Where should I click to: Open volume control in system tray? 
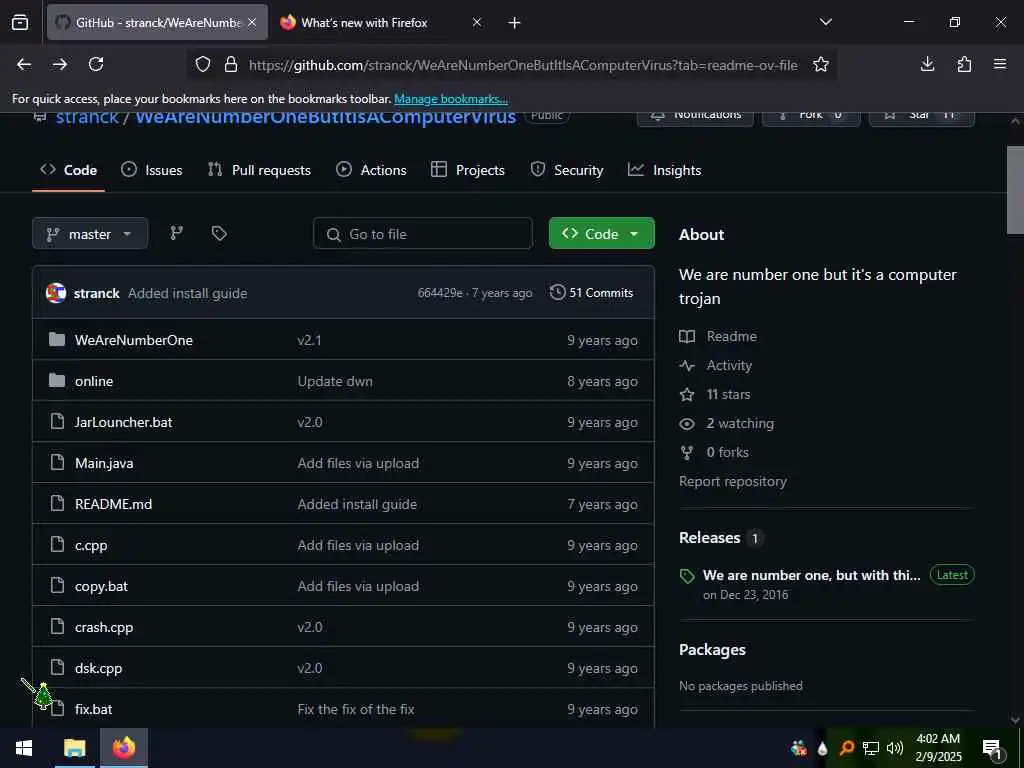pyautogui.click(x=895, y=748)
